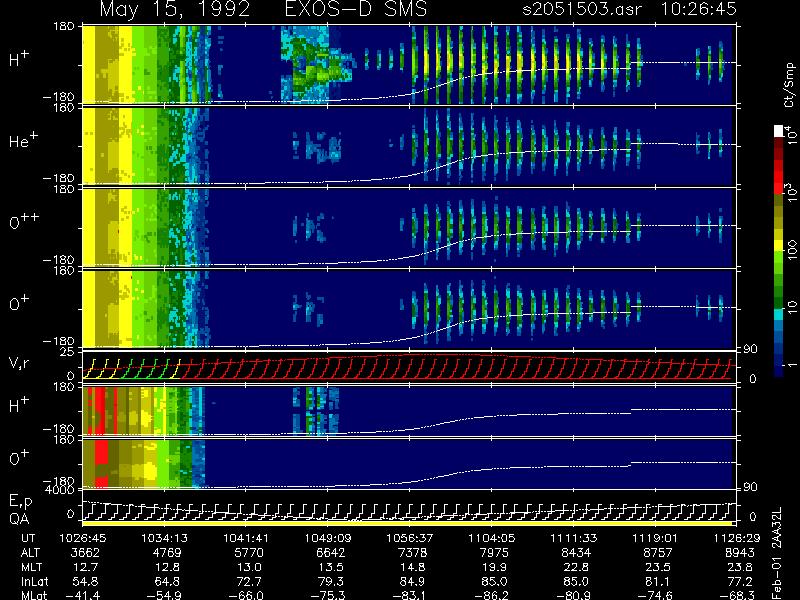Click the altitude value '6642'
Image resolution: width=800 pixels, height=600 pixels.
(x=331, y=553)
